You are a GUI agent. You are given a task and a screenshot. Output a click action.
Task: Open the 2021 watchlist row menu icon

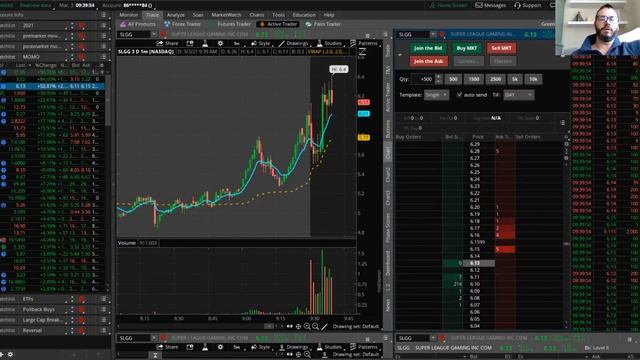pos(103,25)
